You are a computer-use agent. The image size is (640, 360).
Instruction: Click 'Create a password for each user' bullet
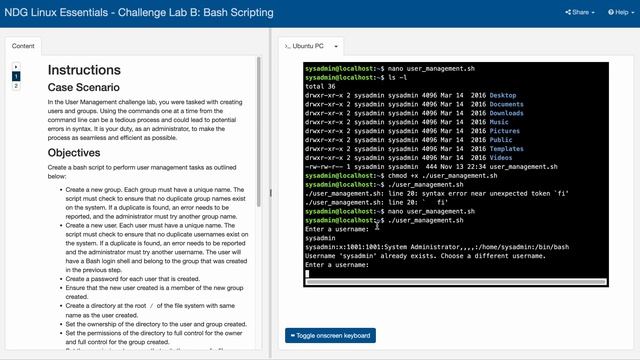(x=133, y=279)
